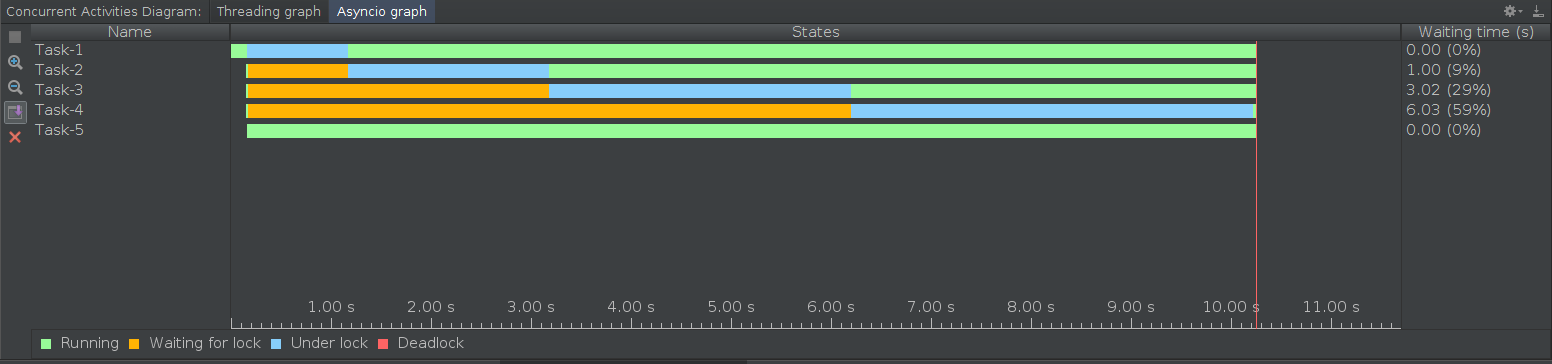Click the Task-3 waiting time 3.02 (29%)
1552x364 pixels.
pyautogui.click(x=1448, y=90)
